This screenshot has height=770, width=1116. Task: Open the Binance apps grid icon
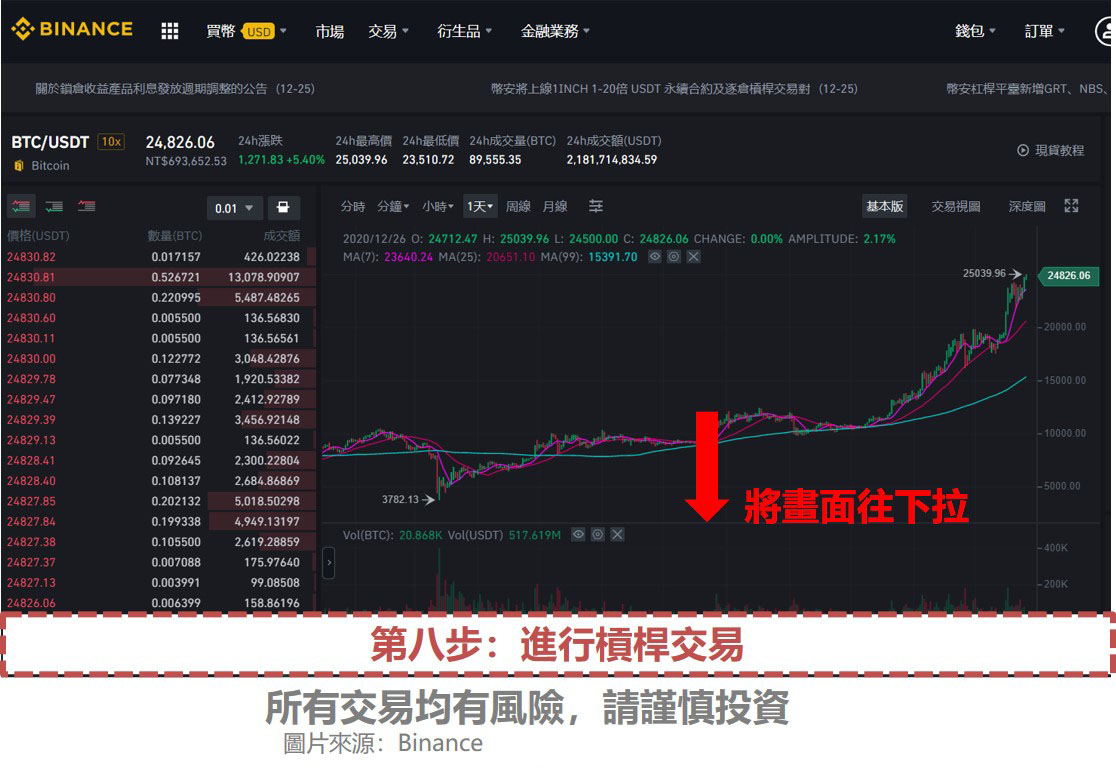tap(169, 31)
